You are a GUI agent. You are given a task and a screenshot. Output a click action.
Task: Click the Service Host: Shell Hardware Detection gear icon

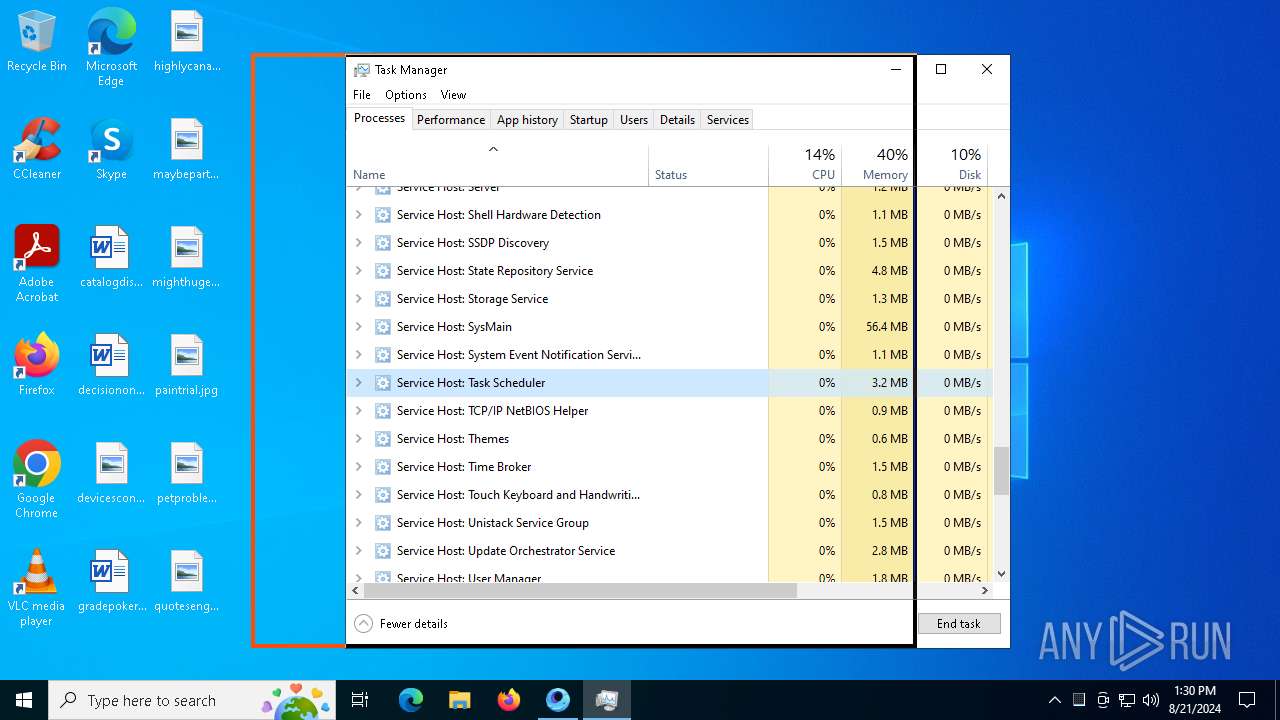coord(382,215)
